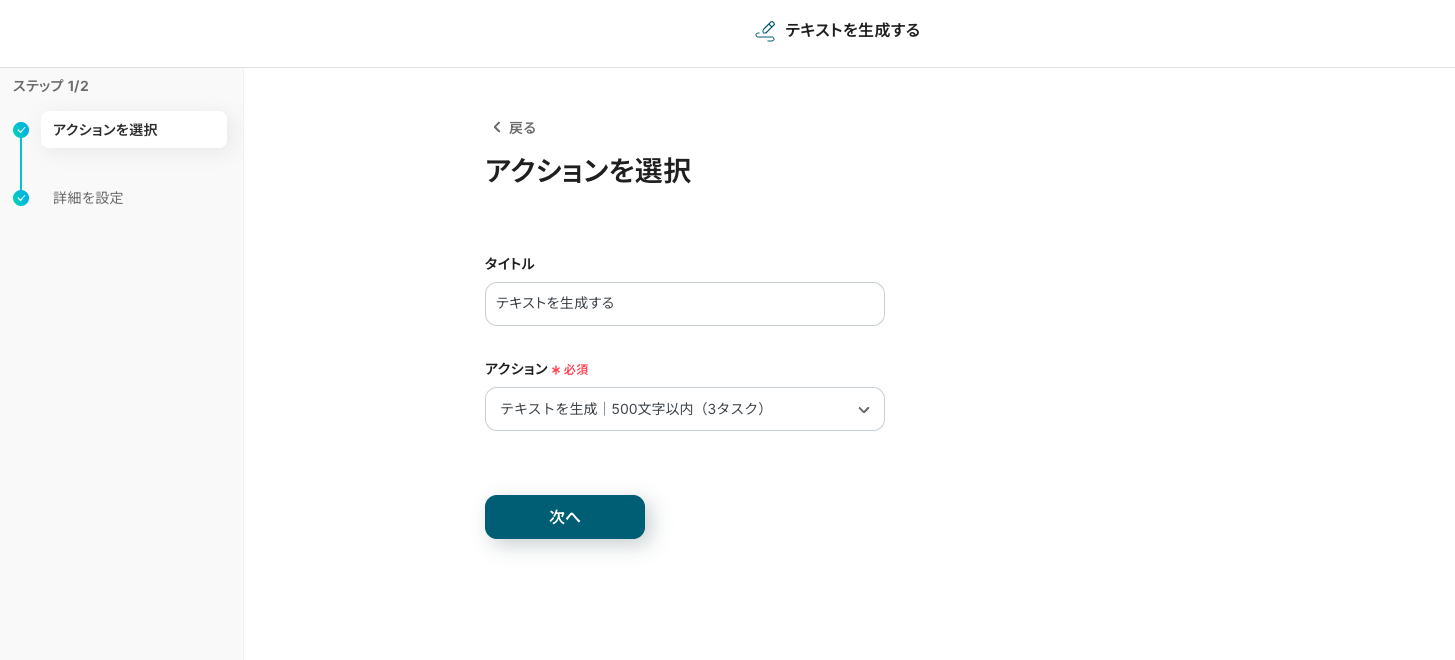Viewport: 1455px width, 660px height.
Task: Click the back chevron arrow icon
Action: tap(496, 128)
